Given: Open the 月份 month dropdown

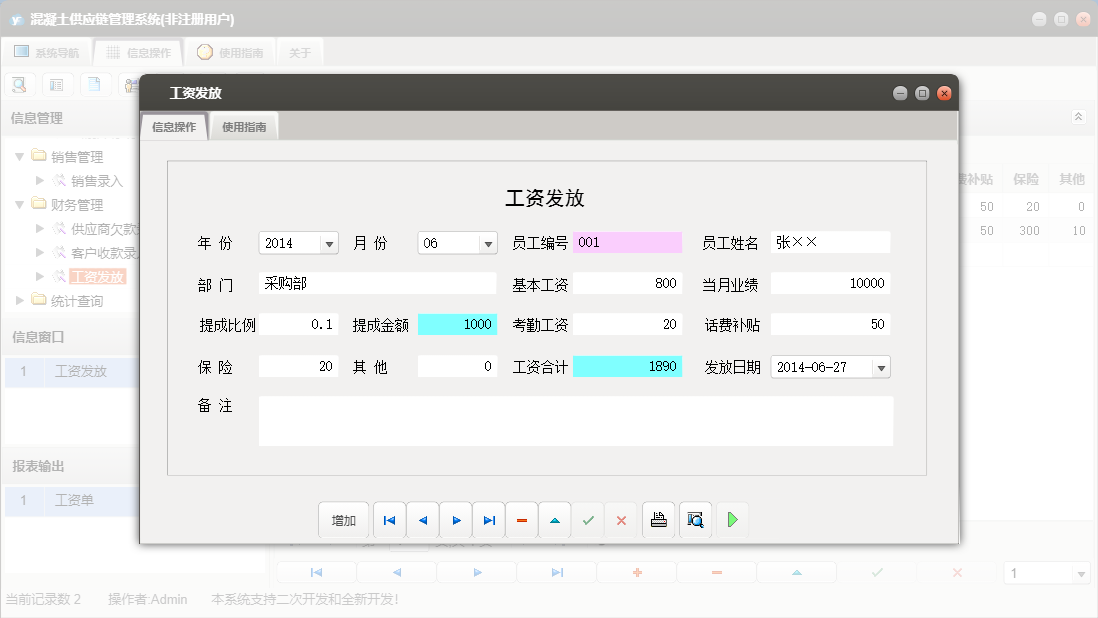Looking at the screenshot, I should point(487,242).
